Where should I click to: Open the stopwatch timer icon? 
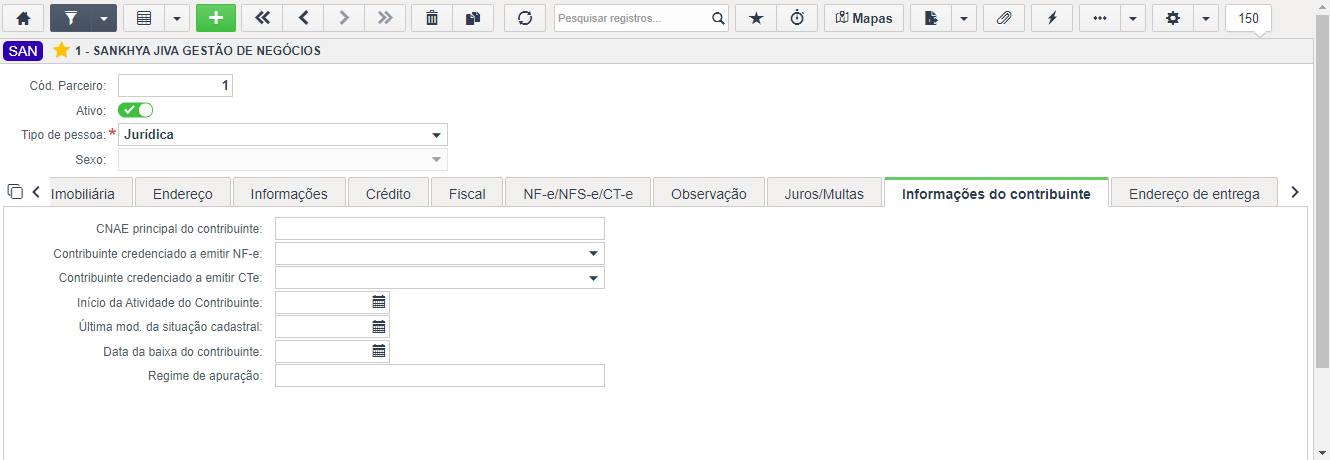797,18
